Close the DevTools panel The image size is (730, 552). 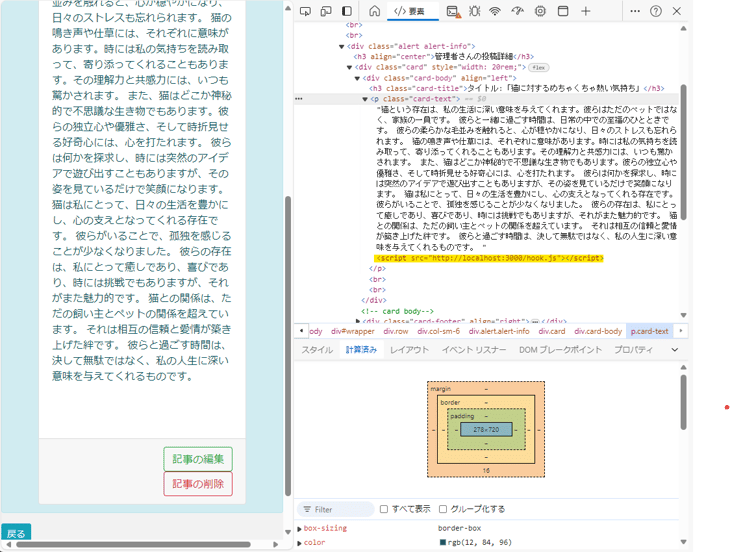677,11
